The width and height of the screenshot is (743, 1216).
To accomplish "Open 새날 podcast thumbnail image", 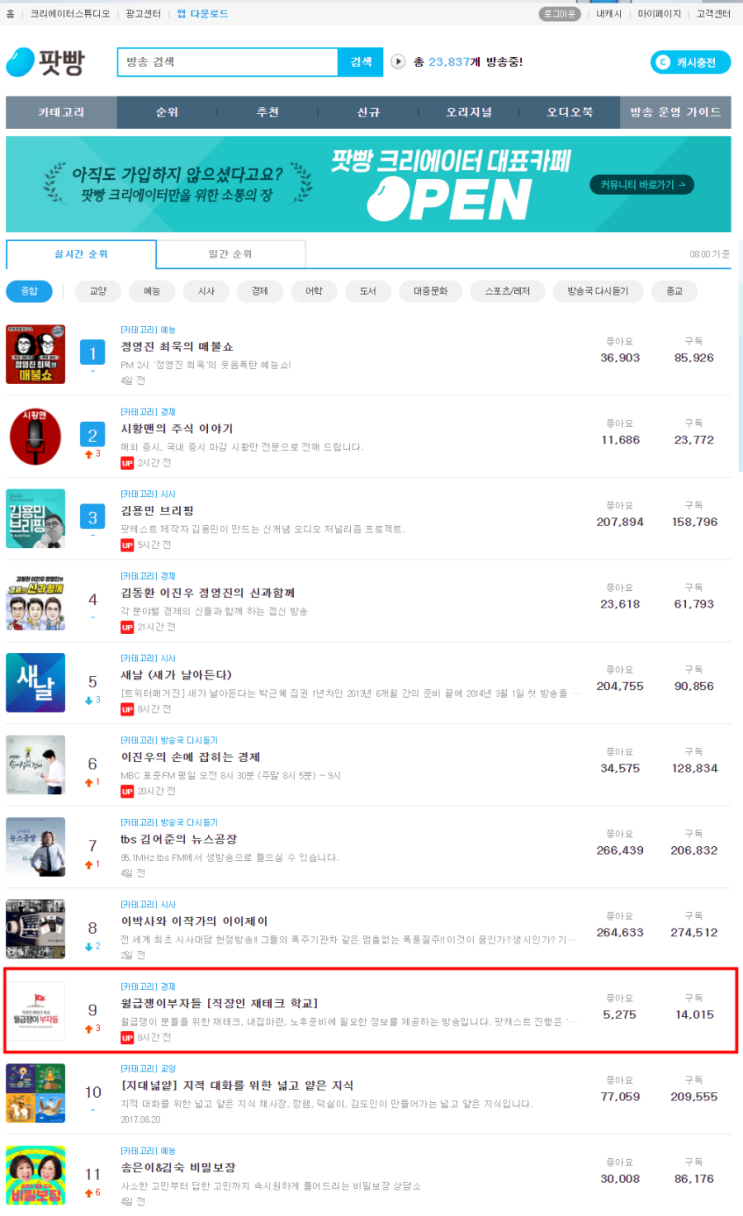I will (x=36, y=683).
